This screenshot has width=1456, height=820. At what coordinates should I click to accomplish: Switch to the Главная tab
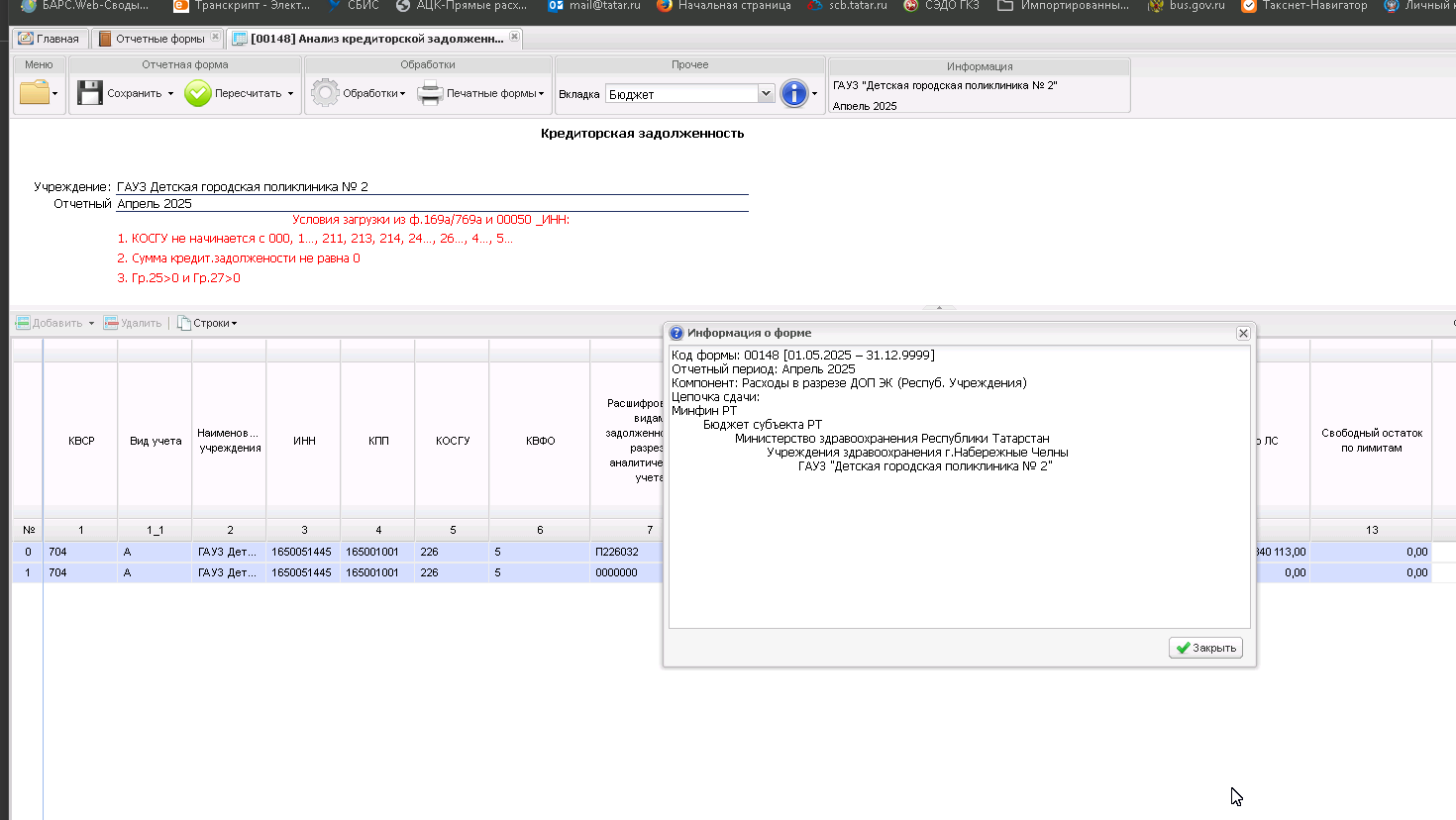[x=50, y=39]
